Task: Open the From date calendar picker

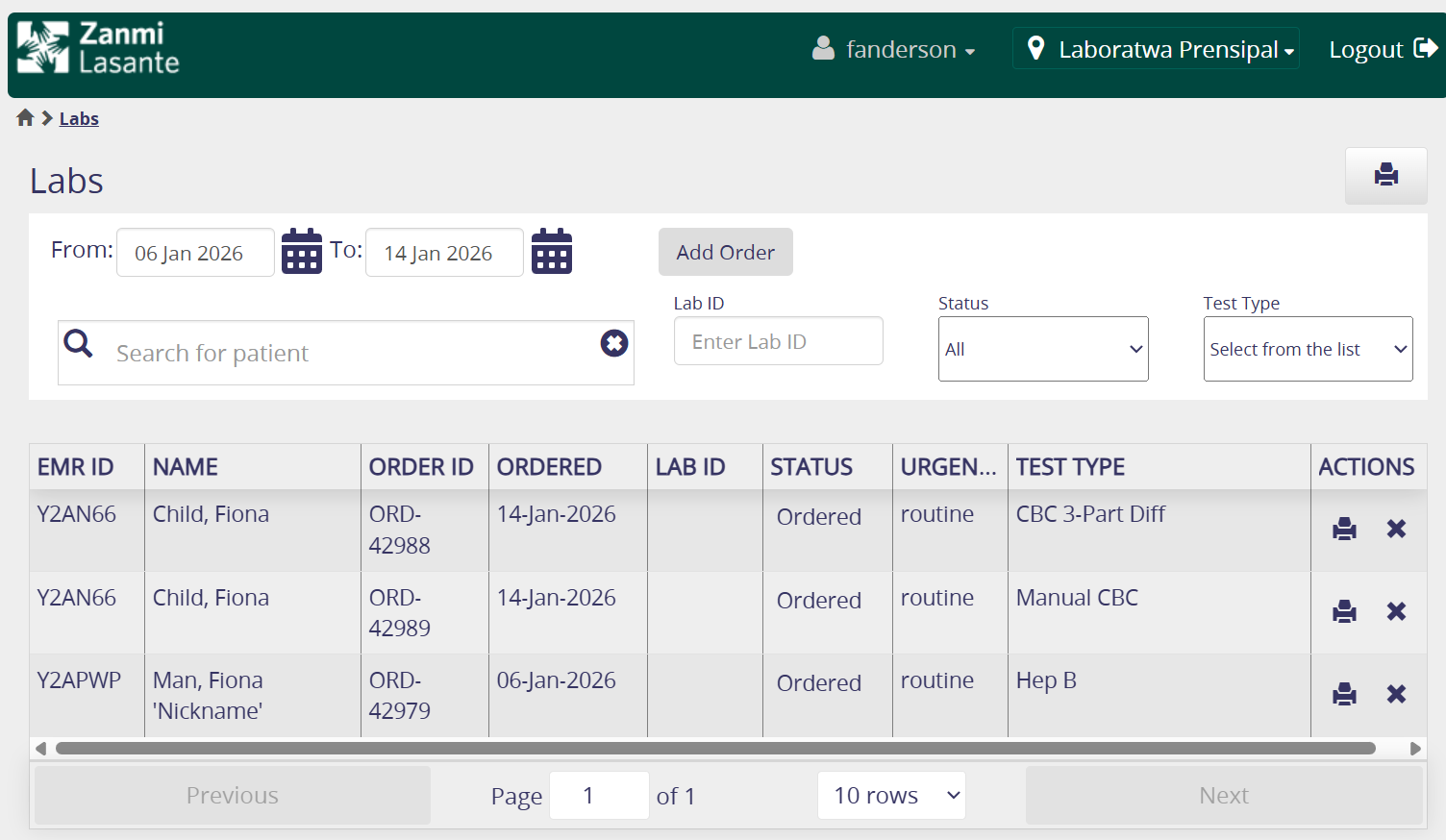Action: pyautogui.click(x=301, y=252)
